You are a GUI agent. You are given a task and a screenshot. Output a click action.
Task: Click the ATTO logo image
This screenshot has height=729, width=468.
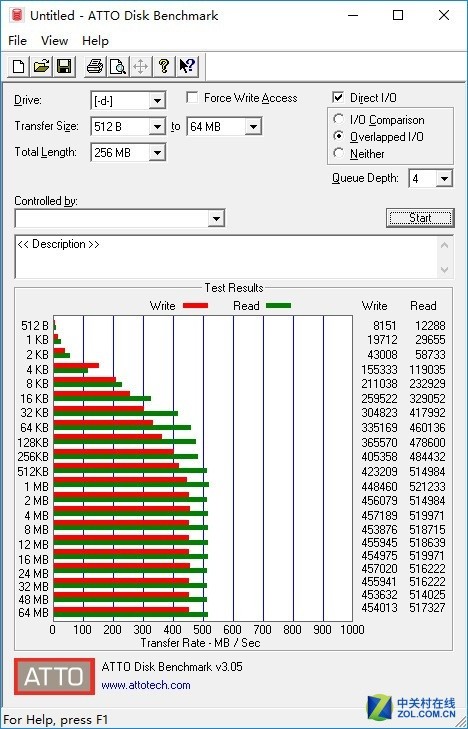tap(54, 676)
